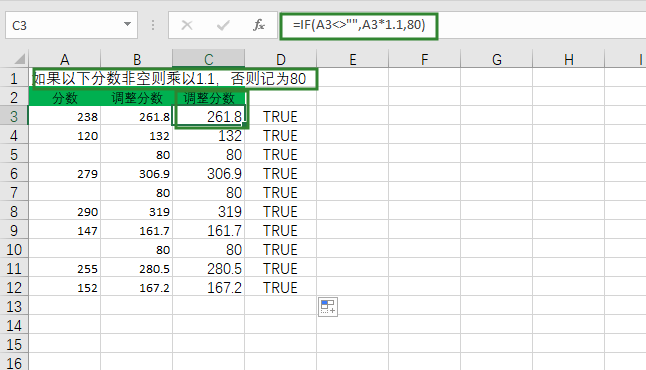Click cell A4 containing 120
The width and height of the screenshot is (646, 370).
click(x=64, y=135)
